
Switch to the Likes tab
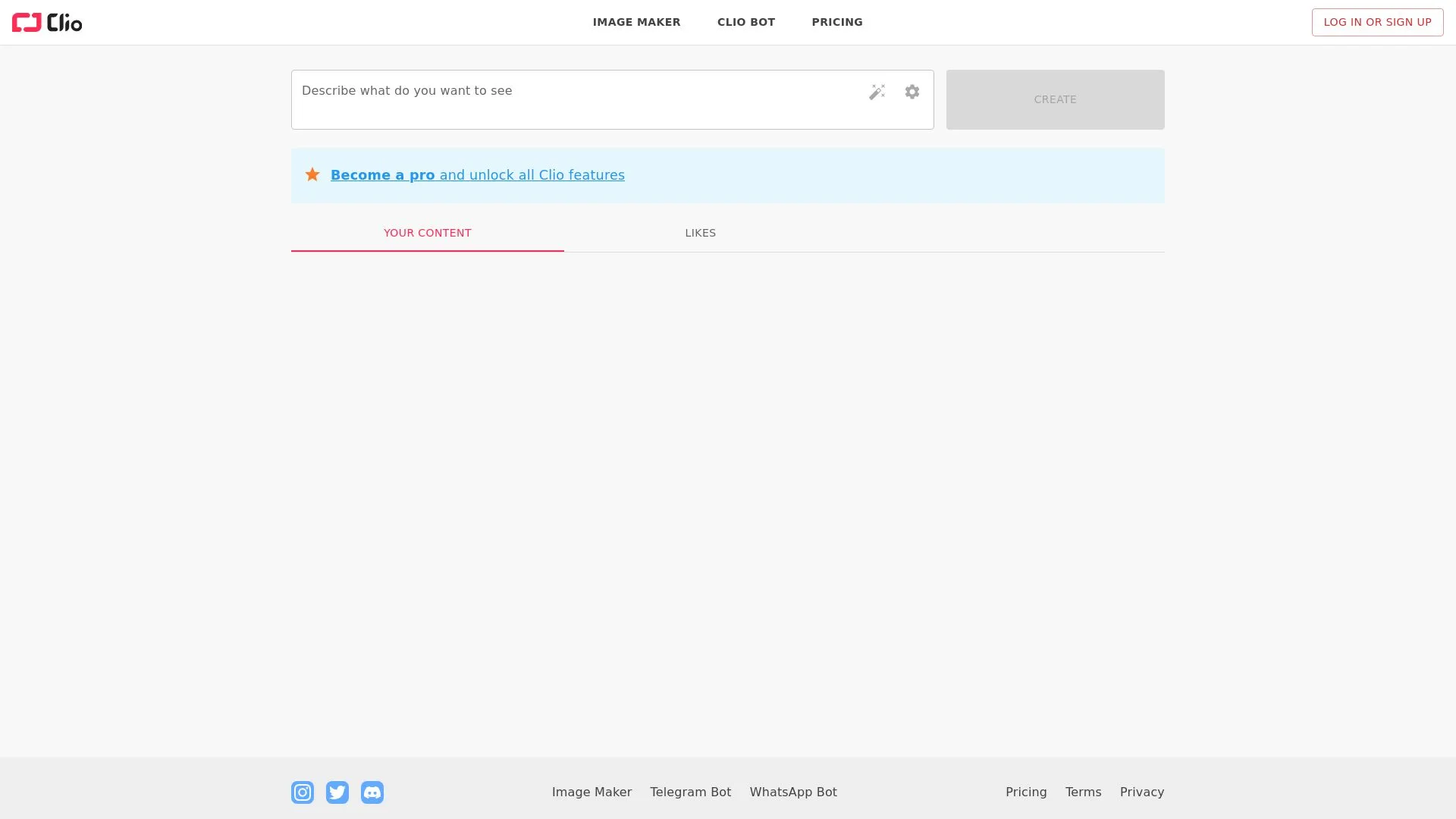[700, 233]
